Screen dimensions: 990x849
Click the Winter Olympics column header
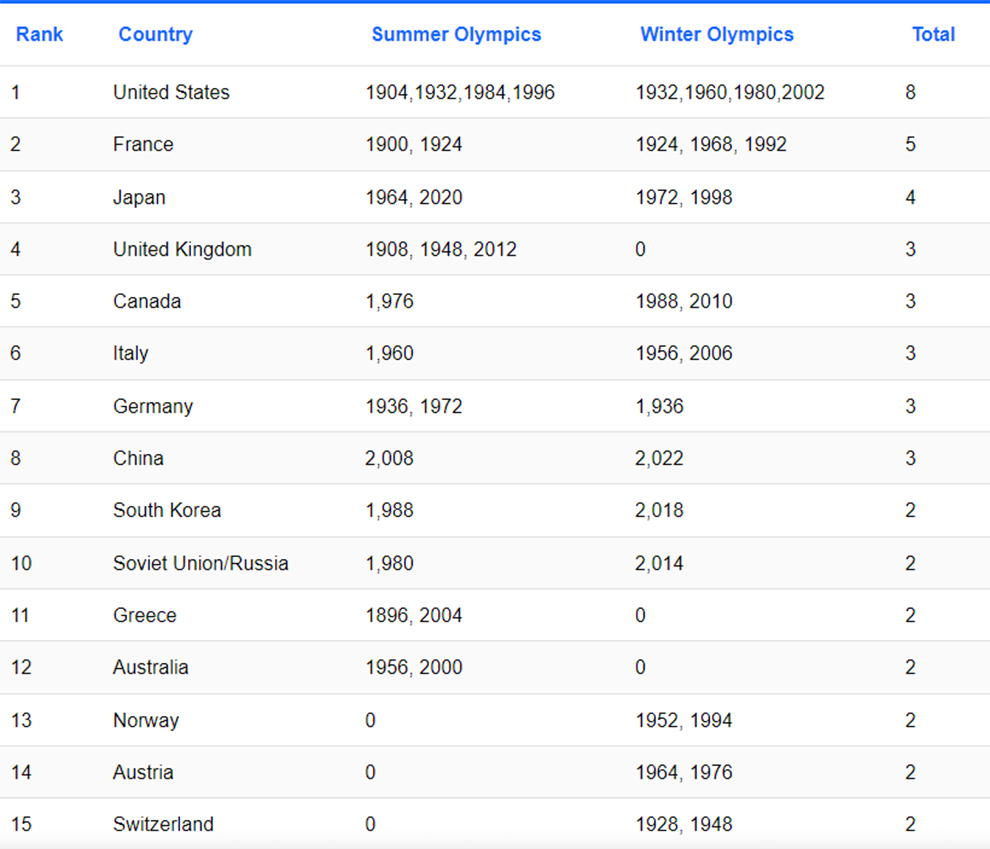[716, 34]
